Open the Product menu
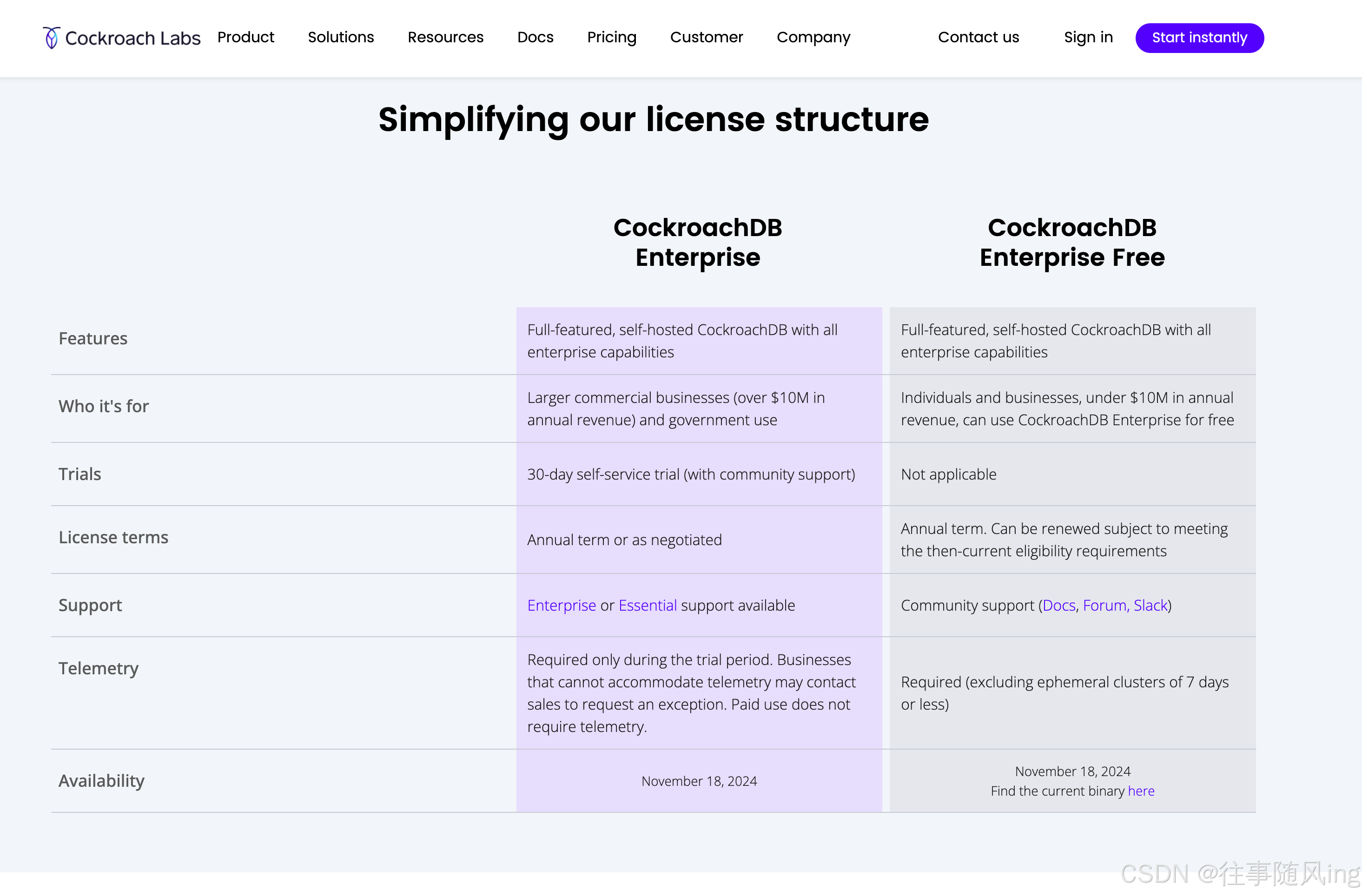This screenshot has height=896, width=1362. click(x=245, y=37)
